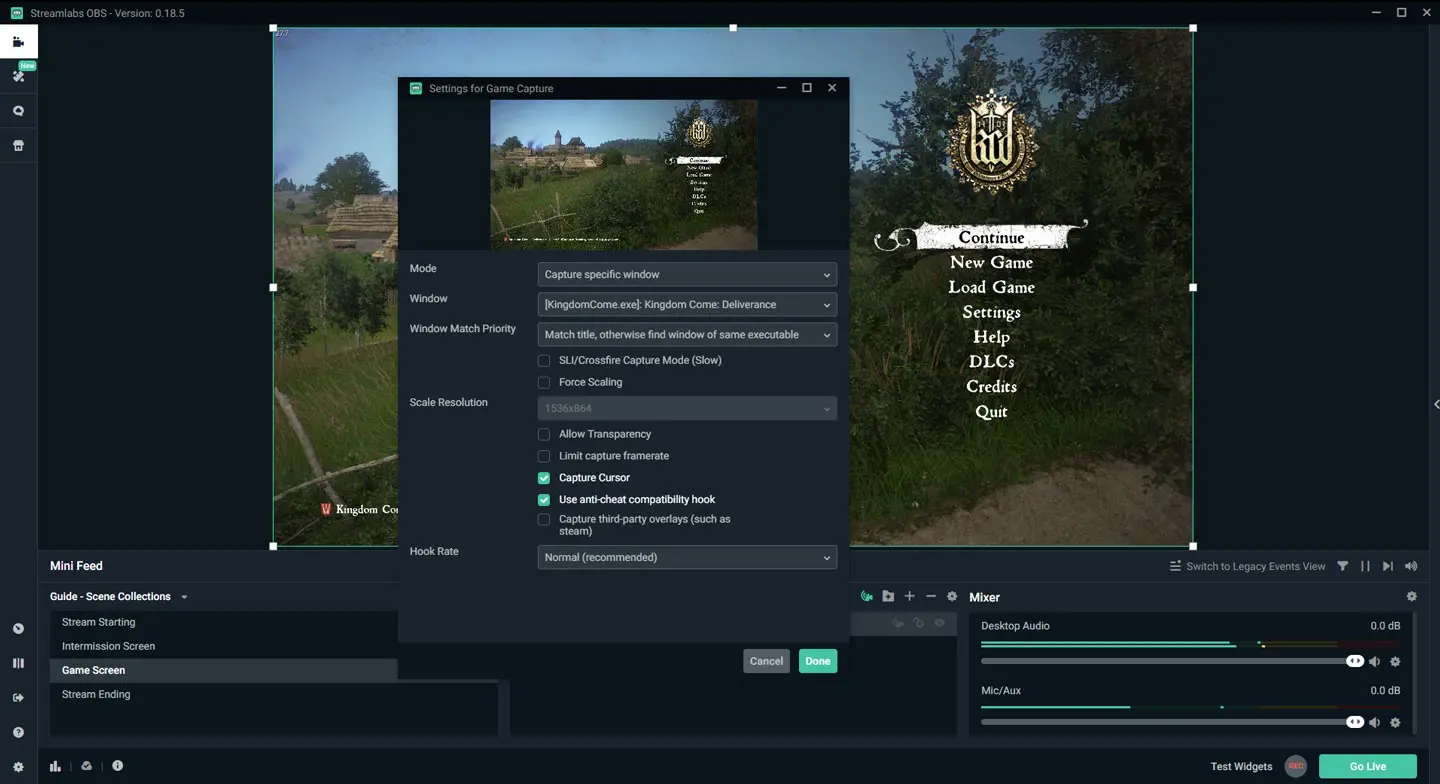Add a new source with plus icon
The height and width of the screenshot is (784, 1440).
[909, 596]
